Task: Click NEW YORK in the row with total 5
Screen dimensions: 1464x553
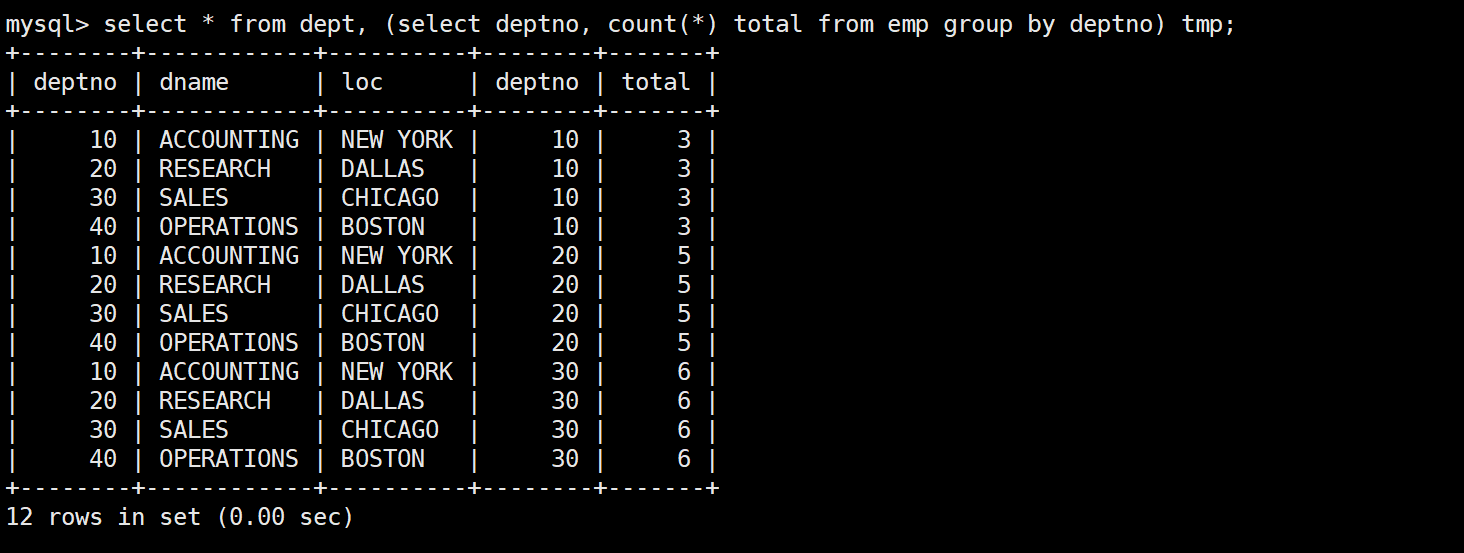Action: (397, 256)
